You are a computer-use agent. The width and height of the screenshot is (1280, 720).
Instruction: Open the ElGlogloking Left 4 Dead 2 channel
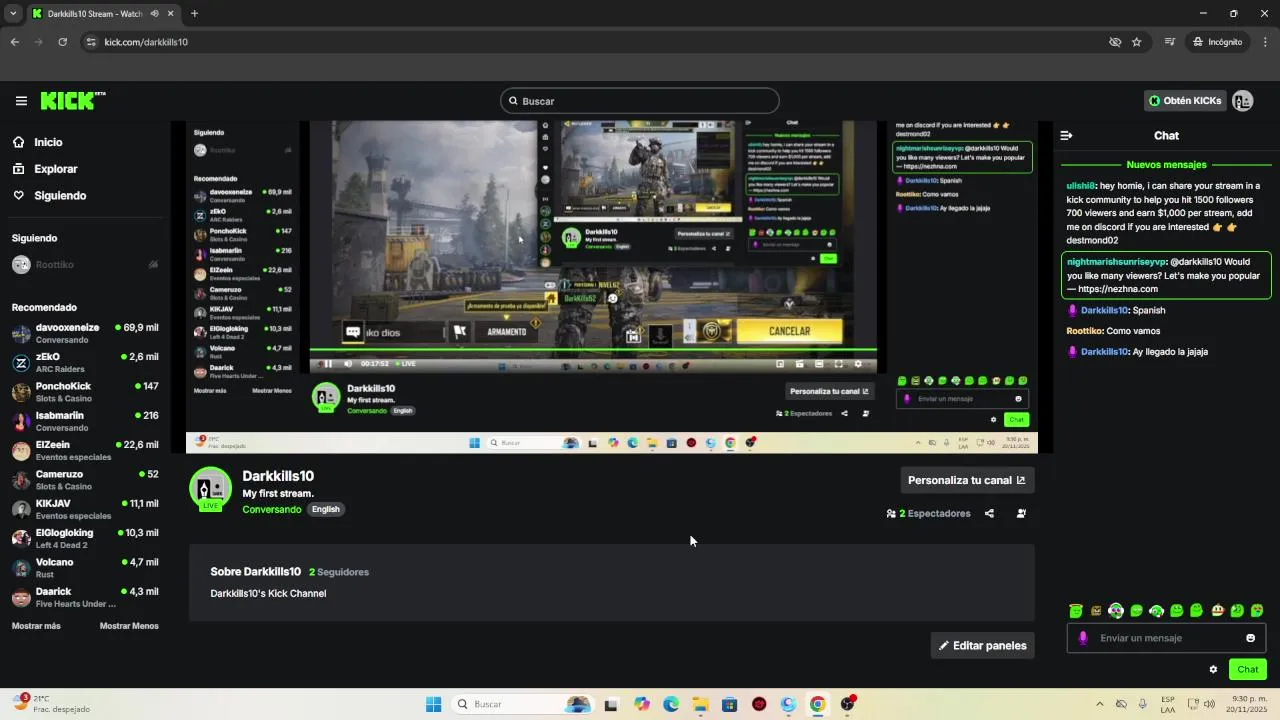click(85, 539)
